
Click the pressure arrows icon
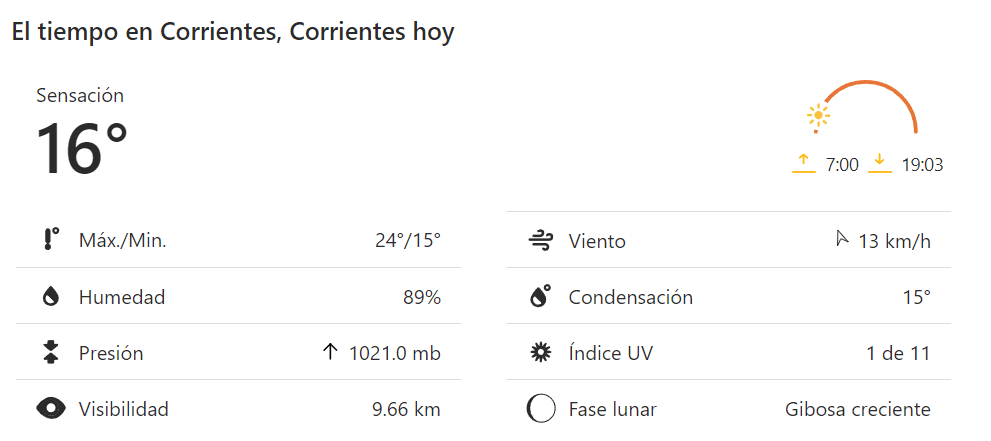[x=51, y=353]
